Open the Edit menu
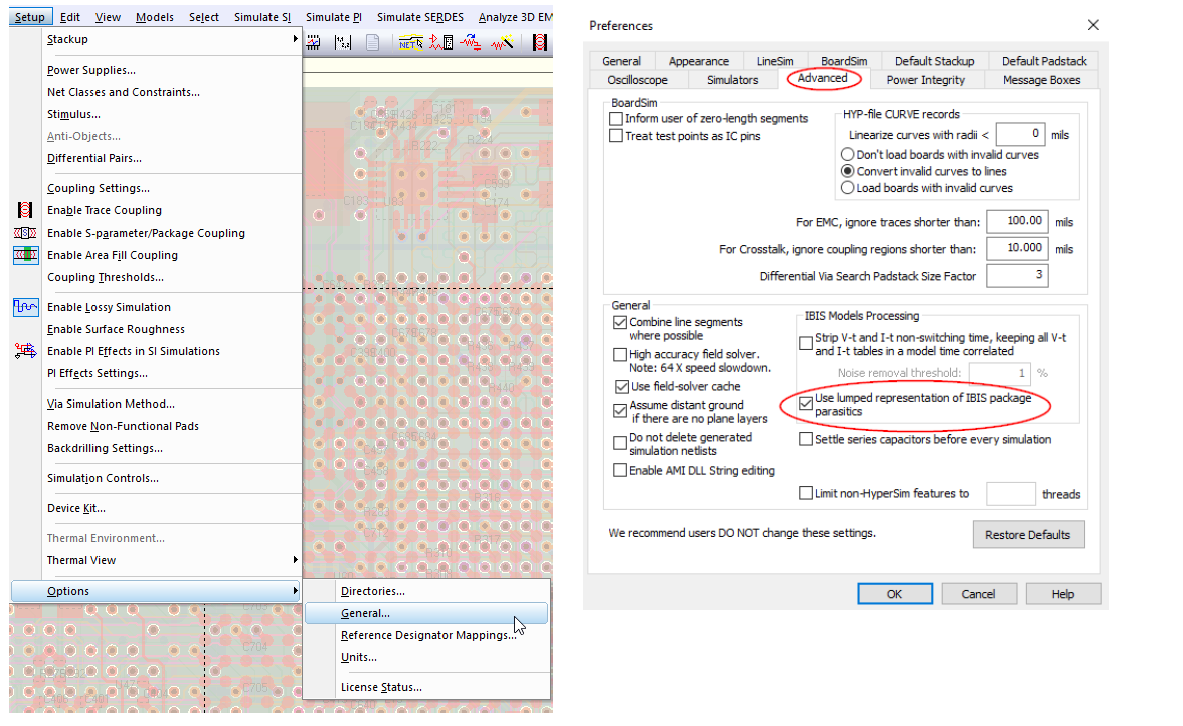Image resolution: width=1183 pixels, height=726 pixels. pyautogui.click(x=70, y=17)
